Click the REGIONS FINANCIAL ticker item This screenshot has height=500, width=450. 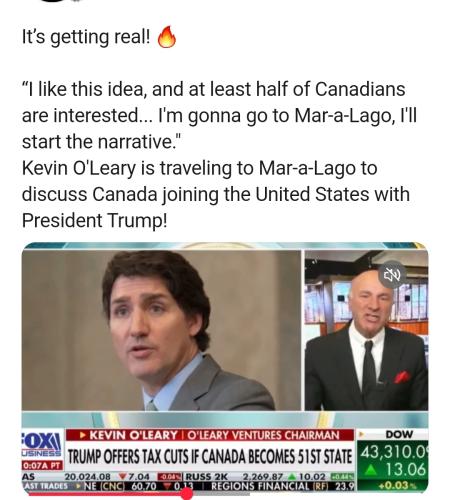click(x=260, y=486)
